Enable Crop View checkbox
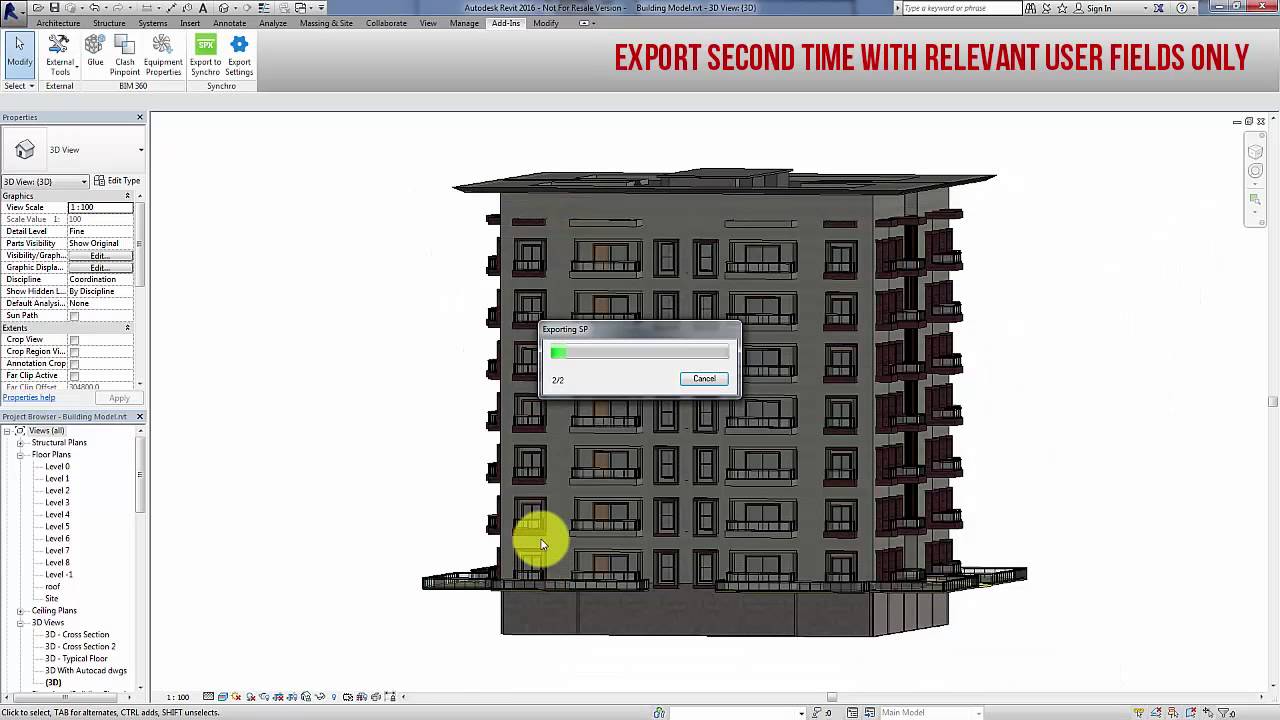 coord(74,340)
